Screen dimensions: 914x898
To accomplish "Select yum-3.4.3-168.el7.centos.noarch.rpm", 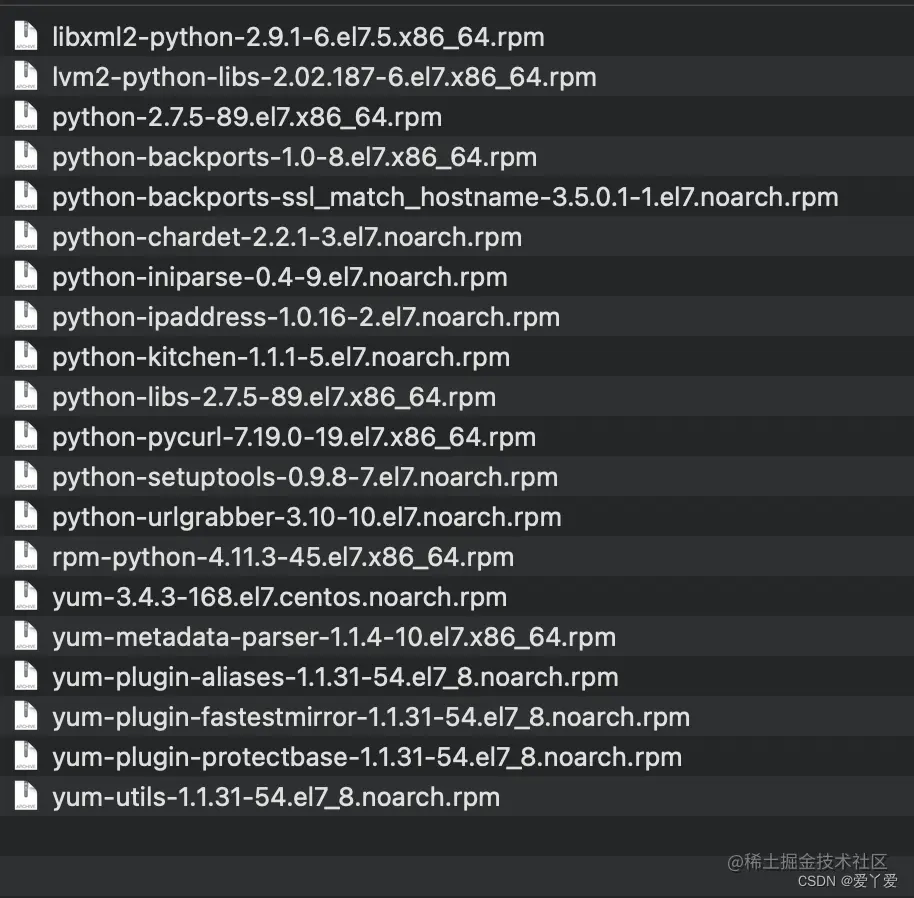I will pyautogui.click(x=279, y=597).
